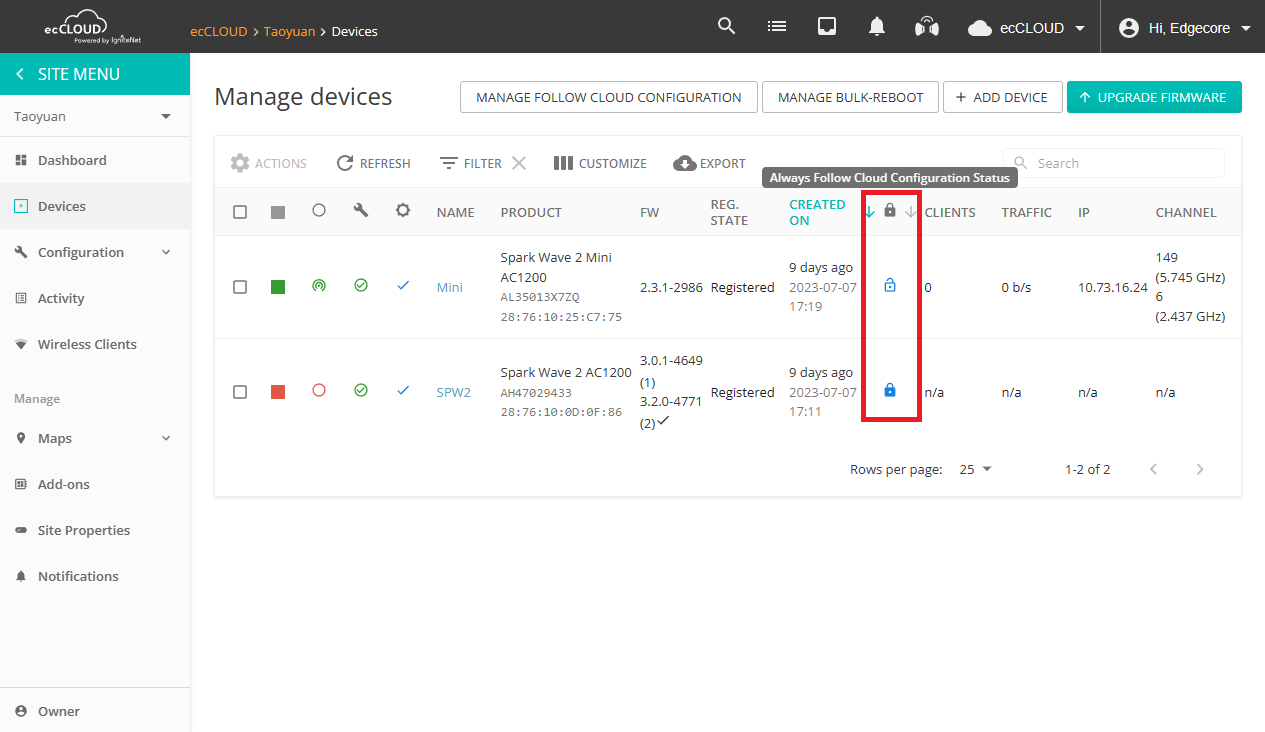Export the device list
This screenshot has width=1265, height=732.
710,163
